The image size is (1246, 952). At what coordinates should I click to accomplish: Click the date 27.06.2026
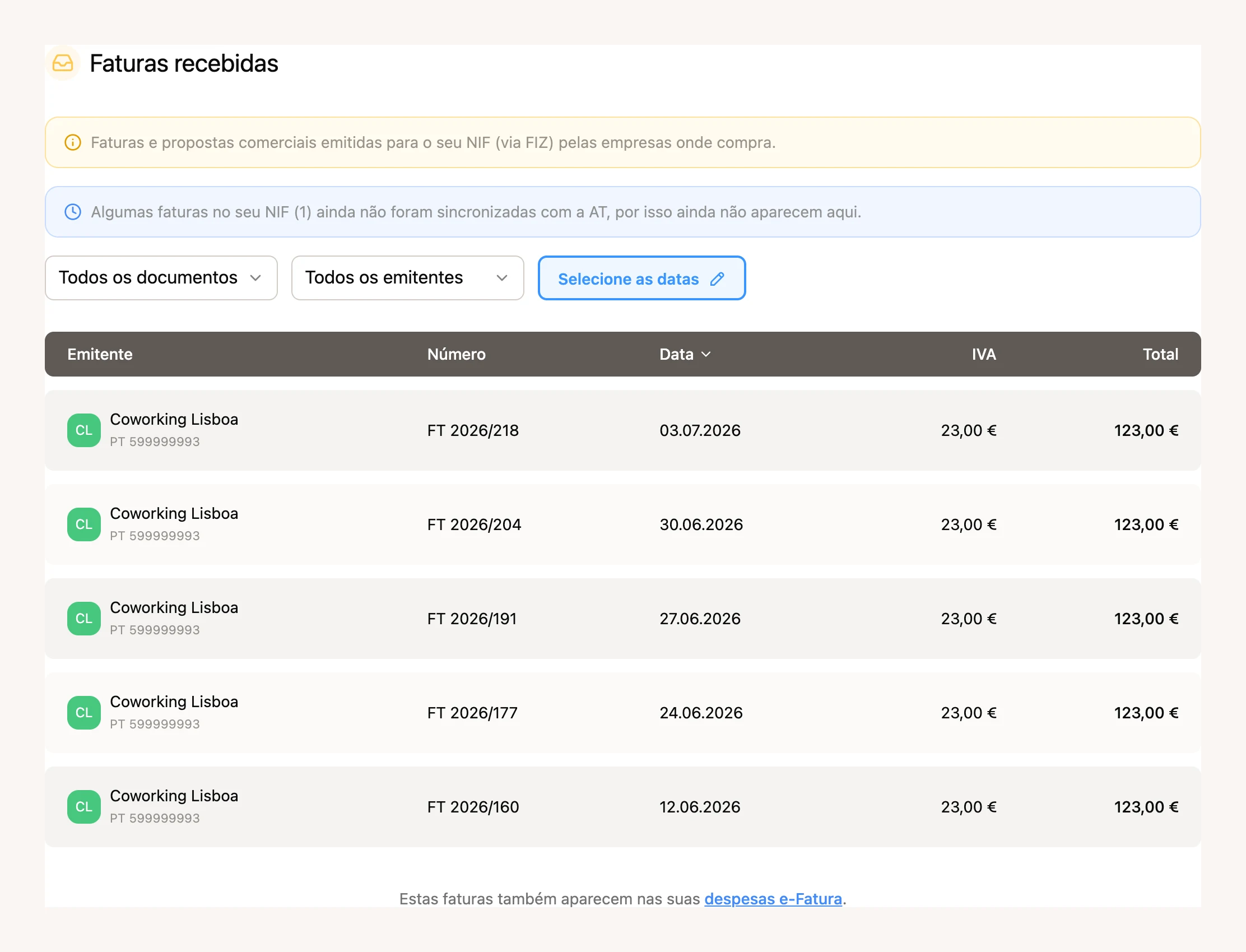click(700, 618)
